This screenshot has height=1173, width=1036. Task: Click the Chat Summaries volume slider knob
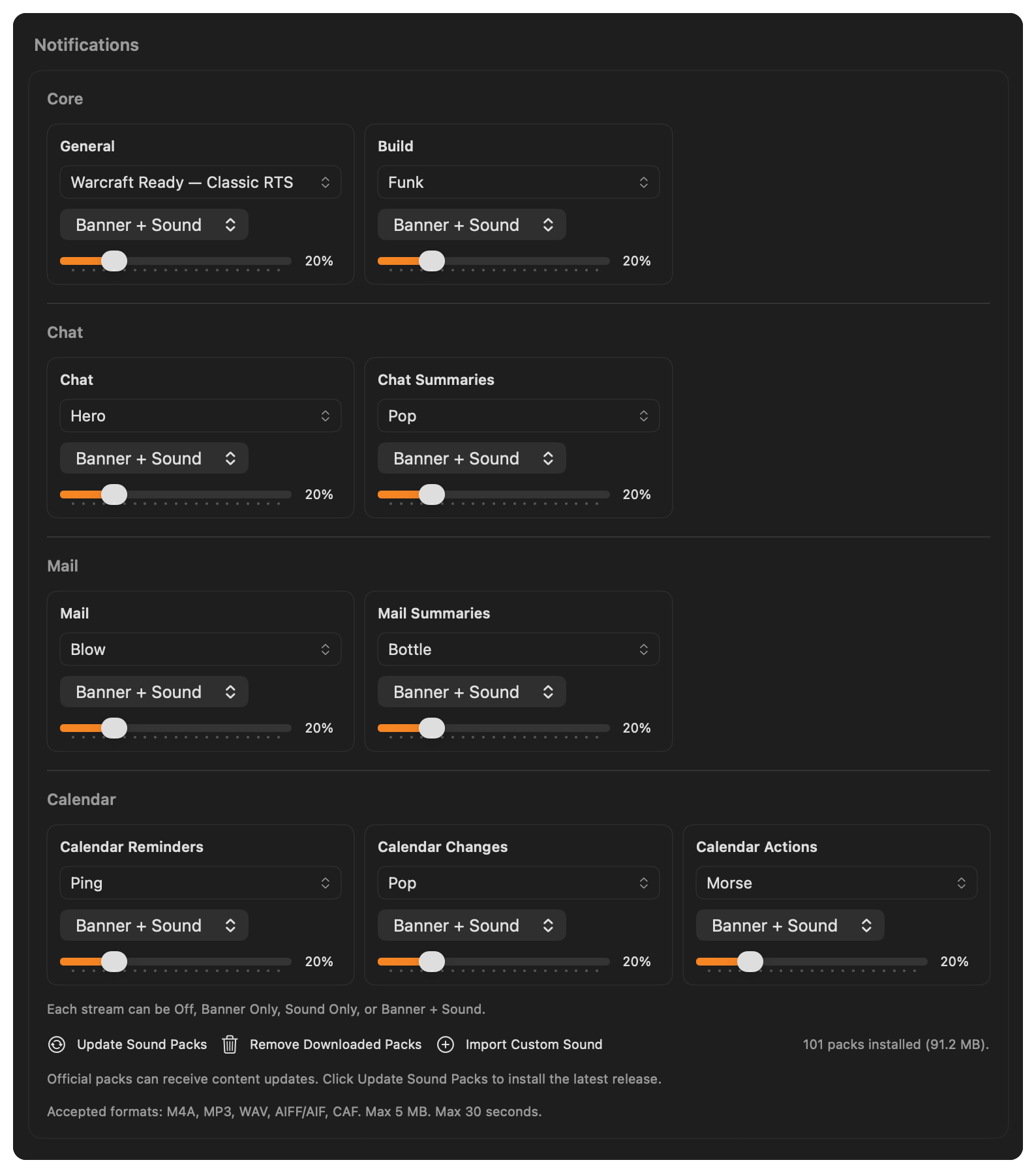coord(432,495)
